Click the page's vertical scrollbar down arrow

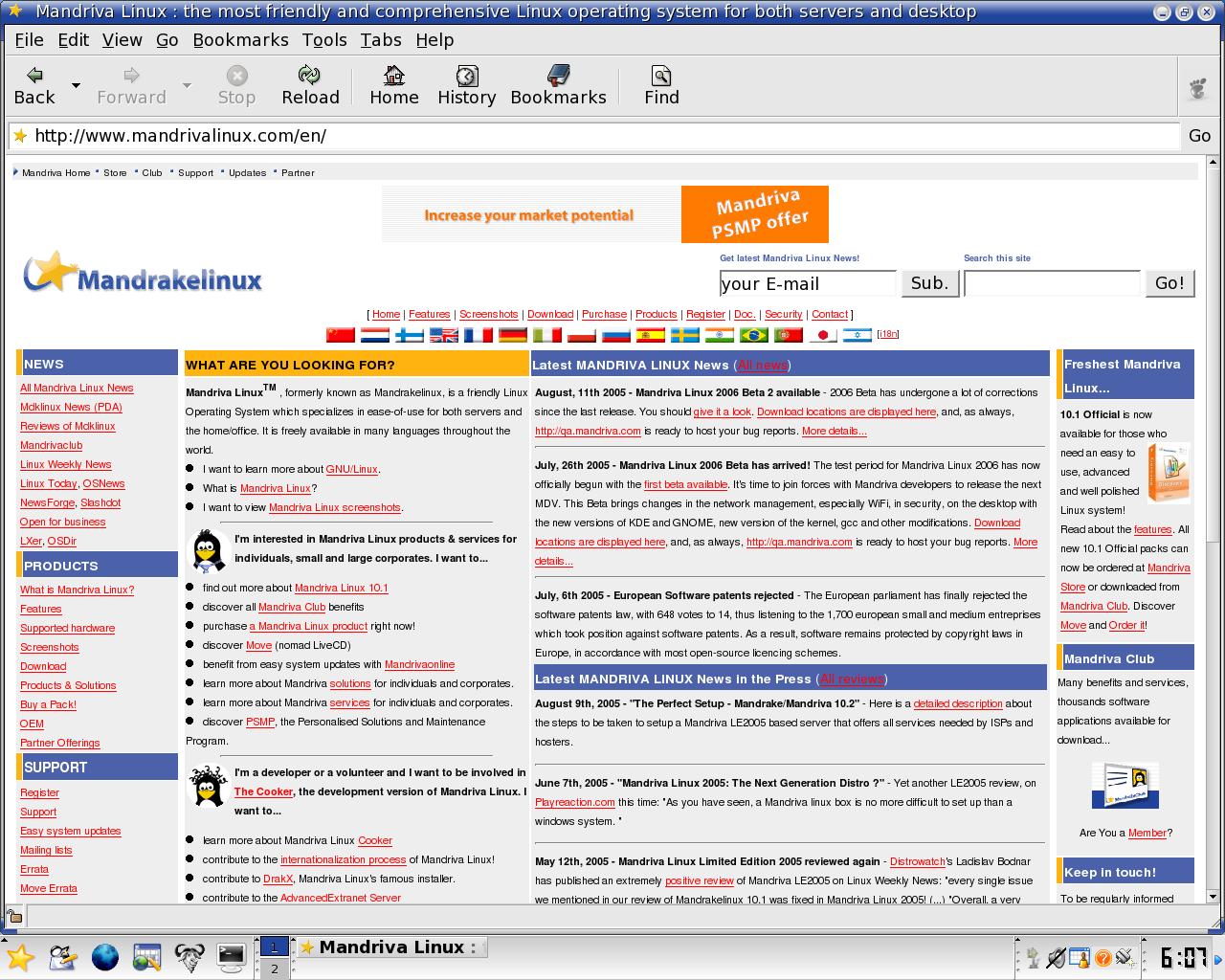click(x=1214, y=897)
